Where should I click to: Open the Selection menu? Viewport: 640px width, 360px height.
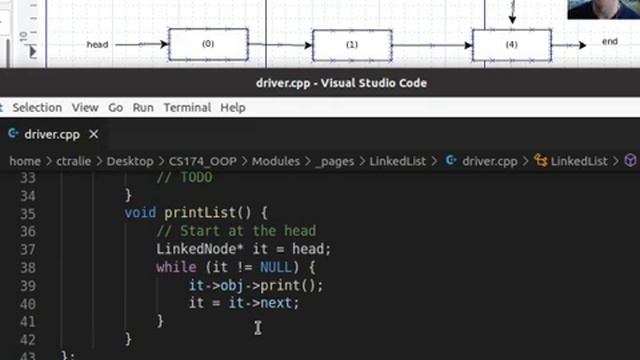point(37,107)
